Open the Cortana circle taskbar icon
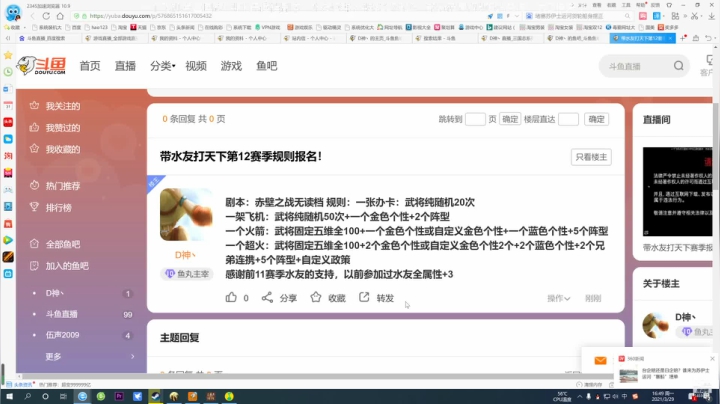This screenshot has height=404, width=720. (x=45, y=396)
